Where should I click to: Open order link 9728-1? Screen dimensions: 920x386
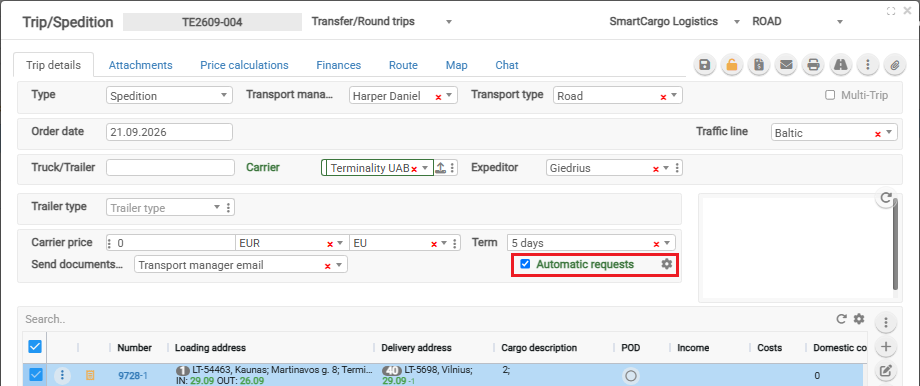click(x=133, y=375)
